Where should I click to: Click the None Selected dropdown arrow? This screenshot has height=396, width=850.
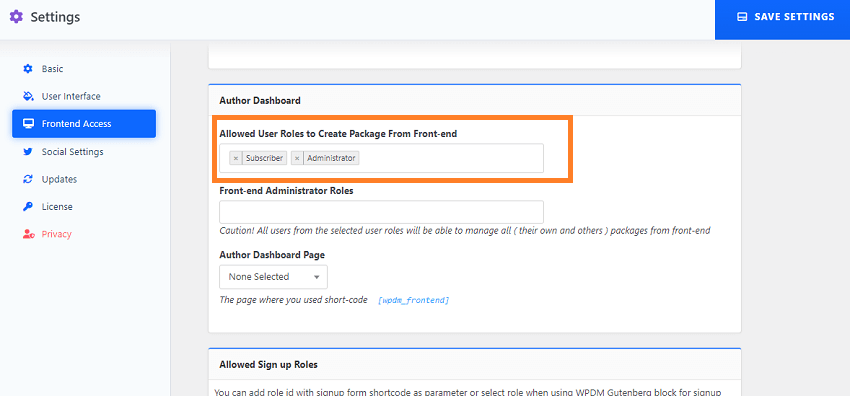[317, 277]
